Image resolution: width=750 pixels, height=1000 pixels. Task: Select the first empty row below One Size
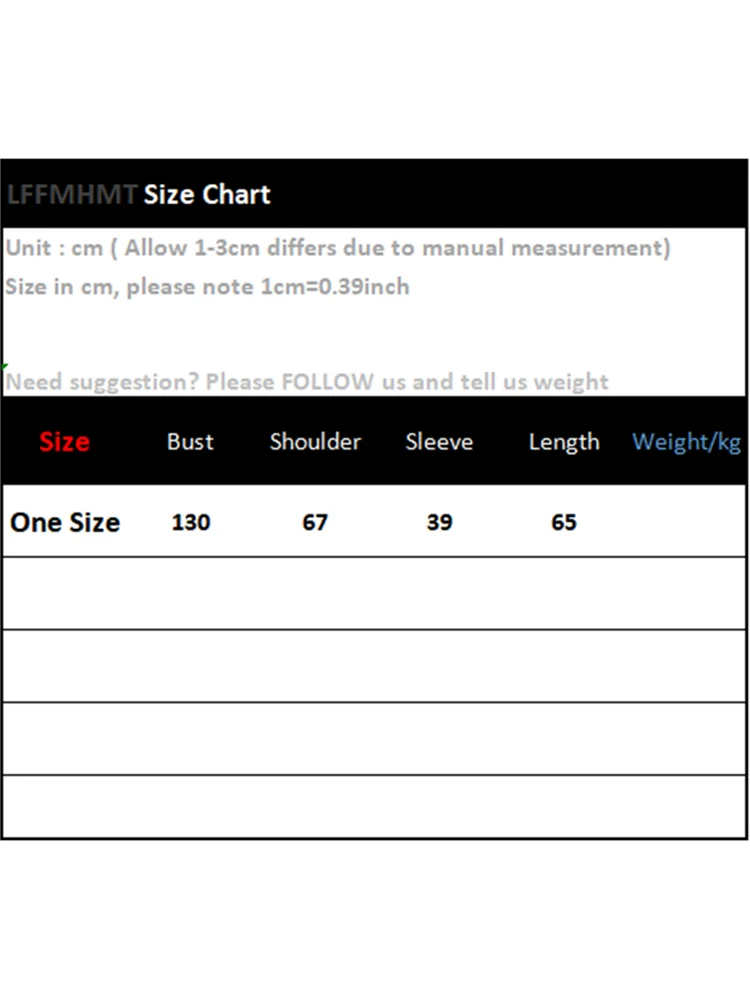pyautogui.click(x=374, y=594)
